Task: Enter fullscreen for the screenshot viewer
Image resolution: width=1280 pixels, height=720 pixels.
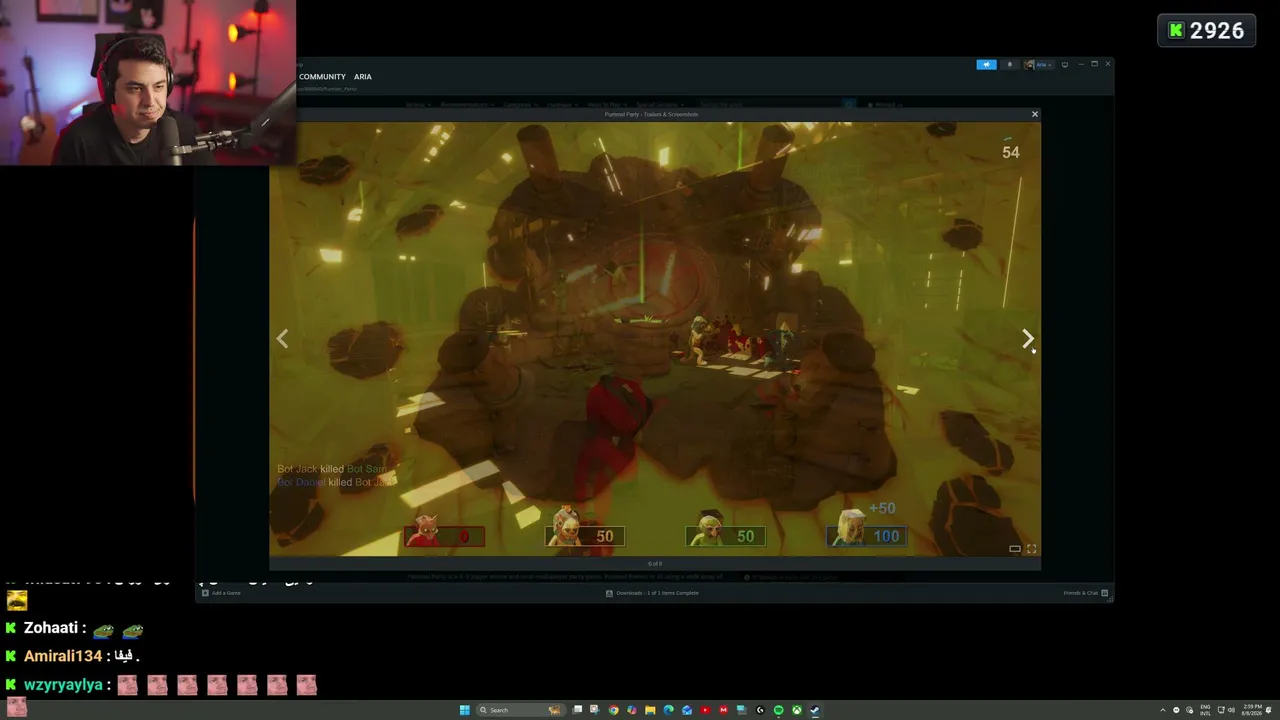Action: [x=1031, y=548]
